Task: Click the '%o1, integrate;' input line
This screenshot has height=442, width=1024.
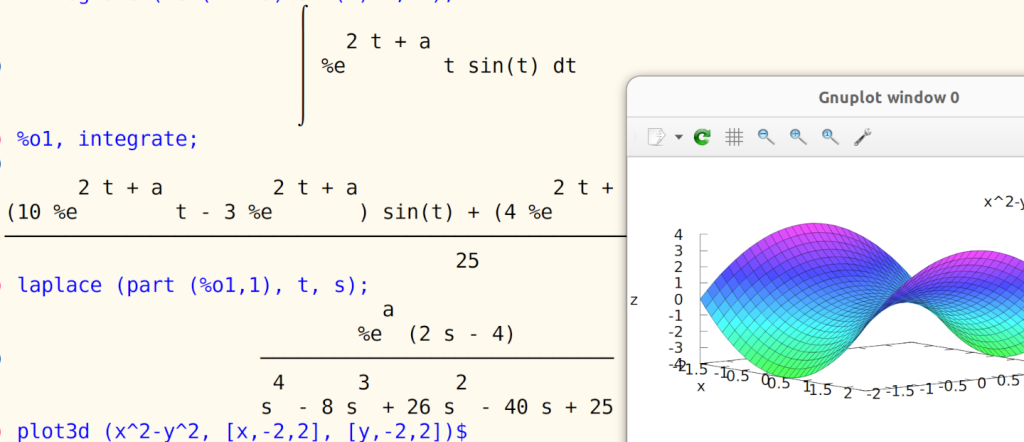Action: 108,139
